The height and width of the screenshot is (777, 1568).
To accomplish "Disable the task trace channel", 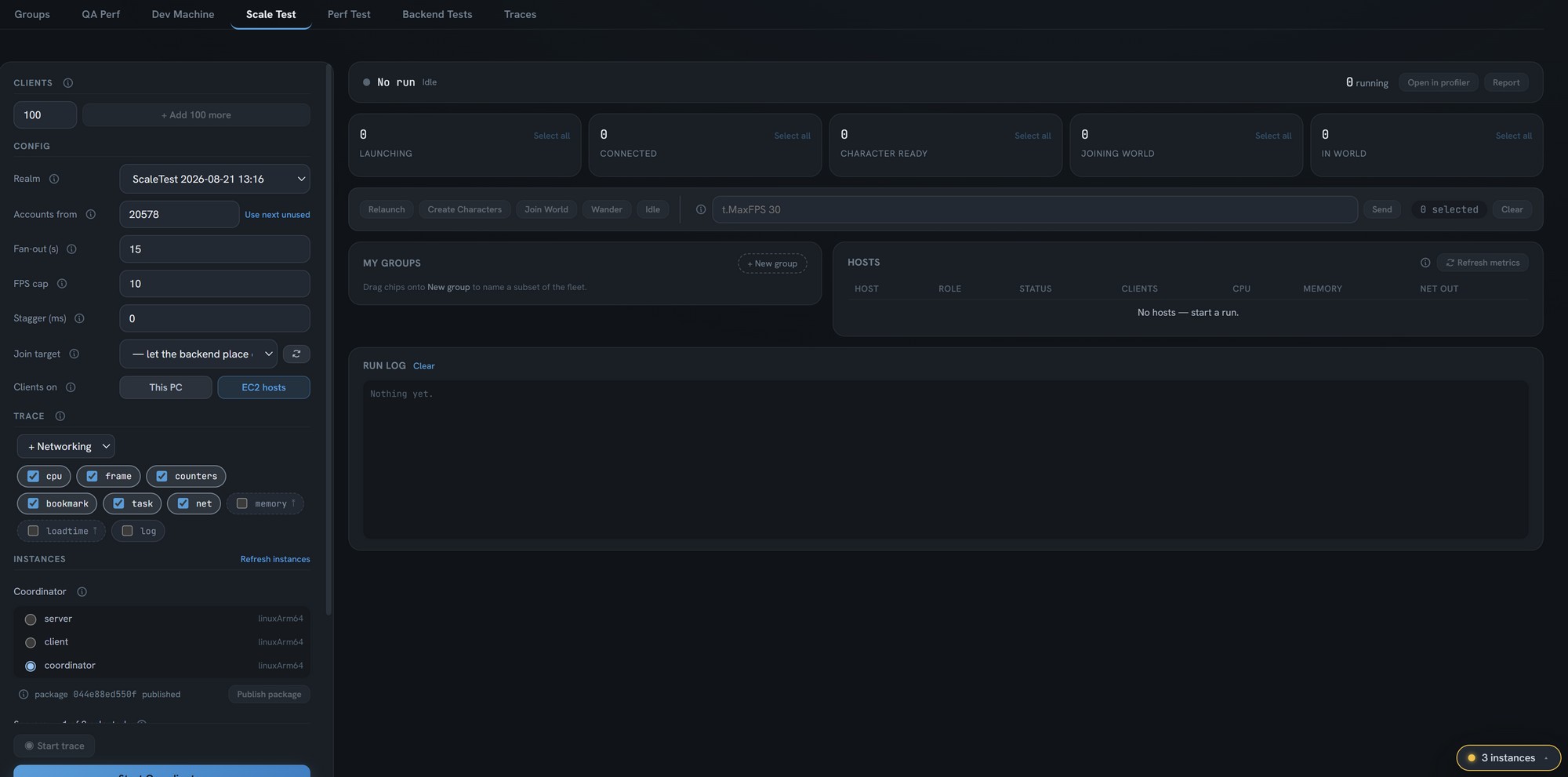I will (118, 503).
